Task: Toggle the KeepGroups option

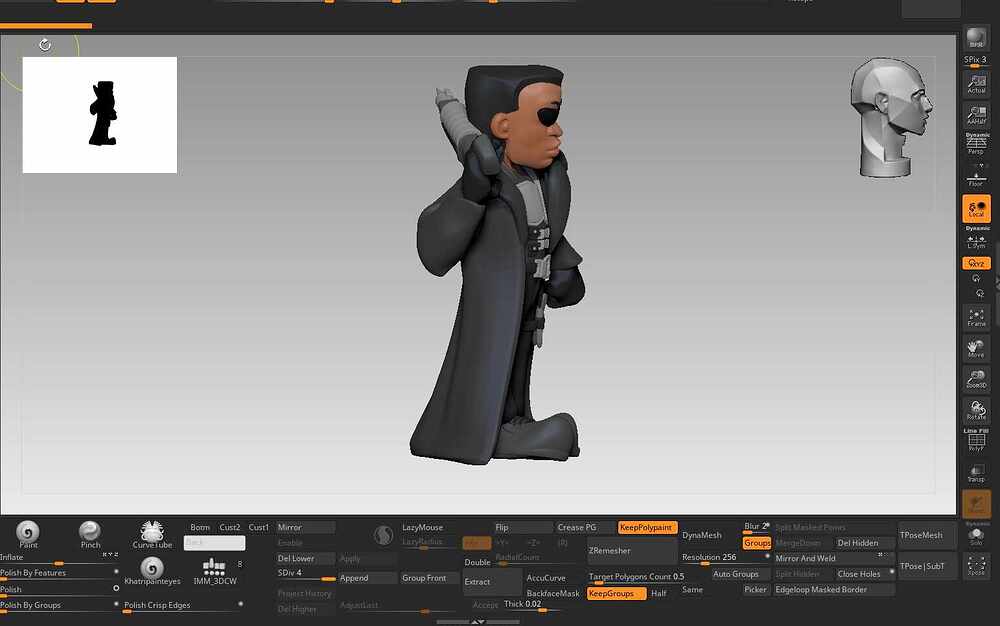Action: 615,593
